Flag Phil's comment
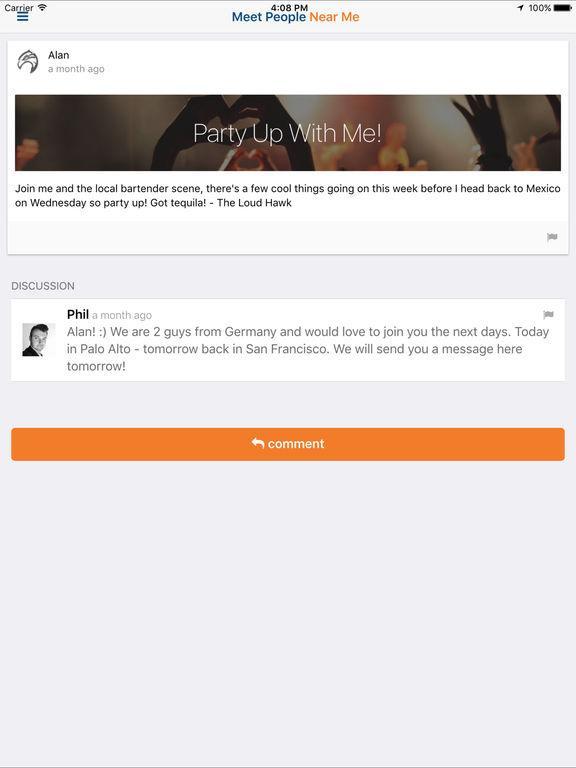Viewport: 576px width, 768px height. coord(548,314)
